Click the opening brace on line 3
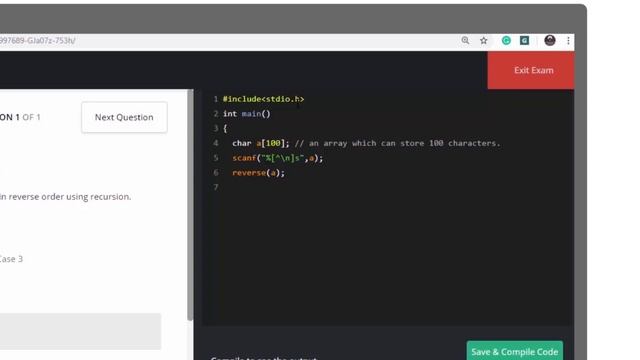 (225, 129)
